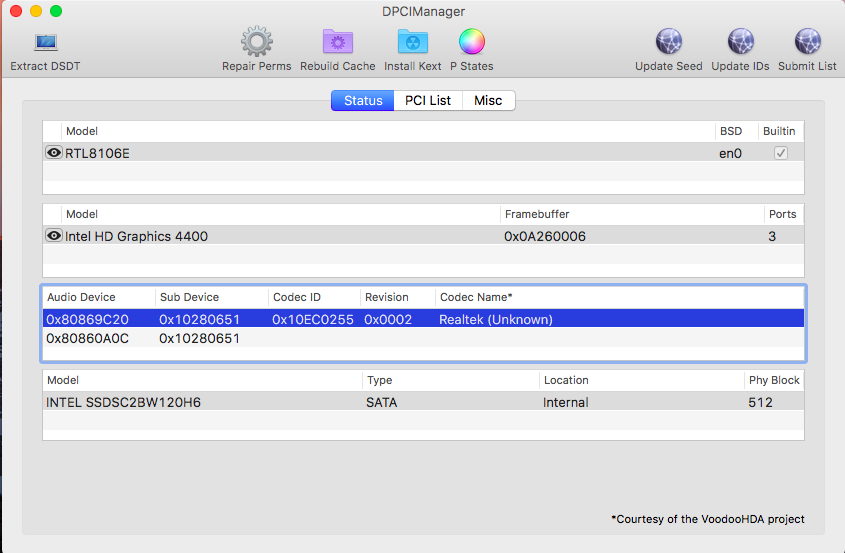Click the Update Seed globe icon
The width and height of the screenshot is (845, 553).
[668, 42]
